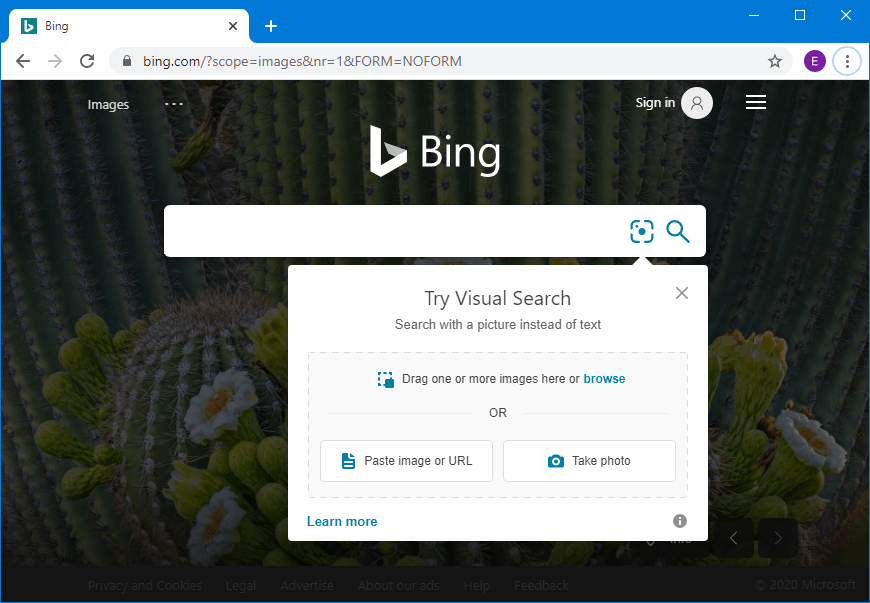The image size is (870, 603).
Task: Click the Bing logo
Action: coord(436,151)
